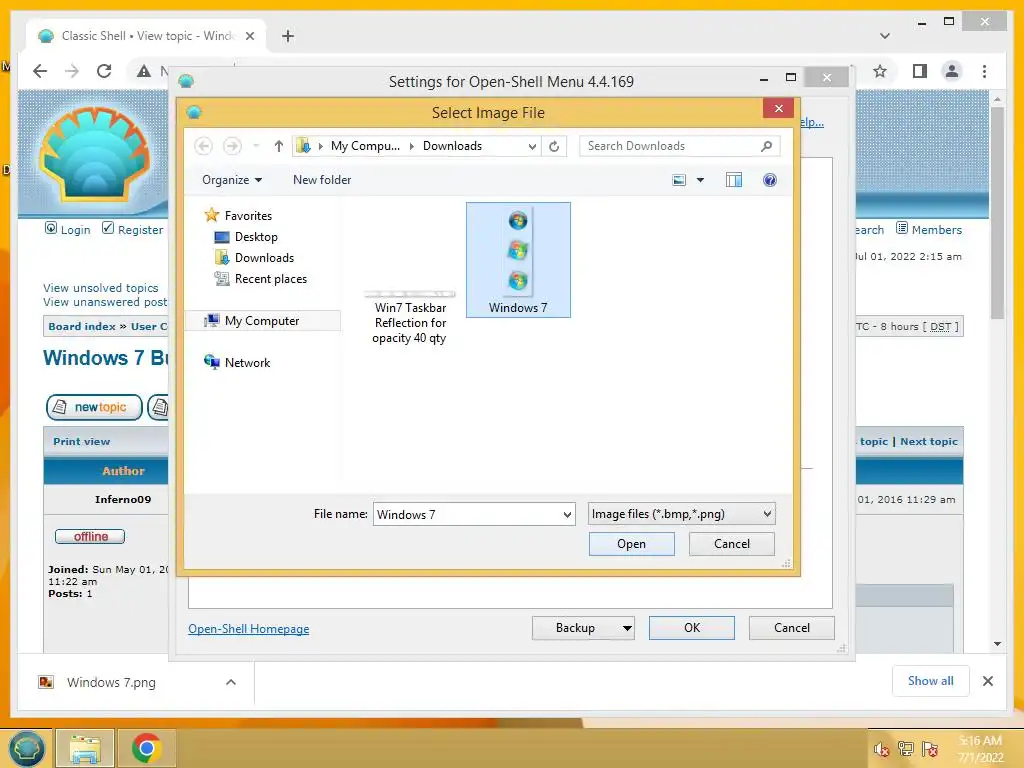
Task: Select the Windows 7 image thumbnail
Action: tap(518, 260)
